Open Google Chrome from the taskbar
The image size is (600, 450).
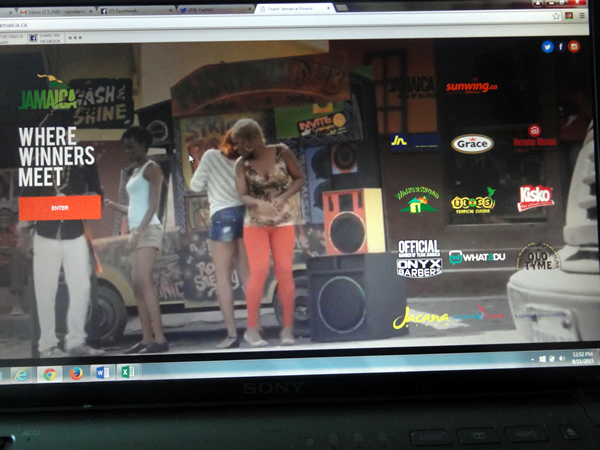click(49, 374)
